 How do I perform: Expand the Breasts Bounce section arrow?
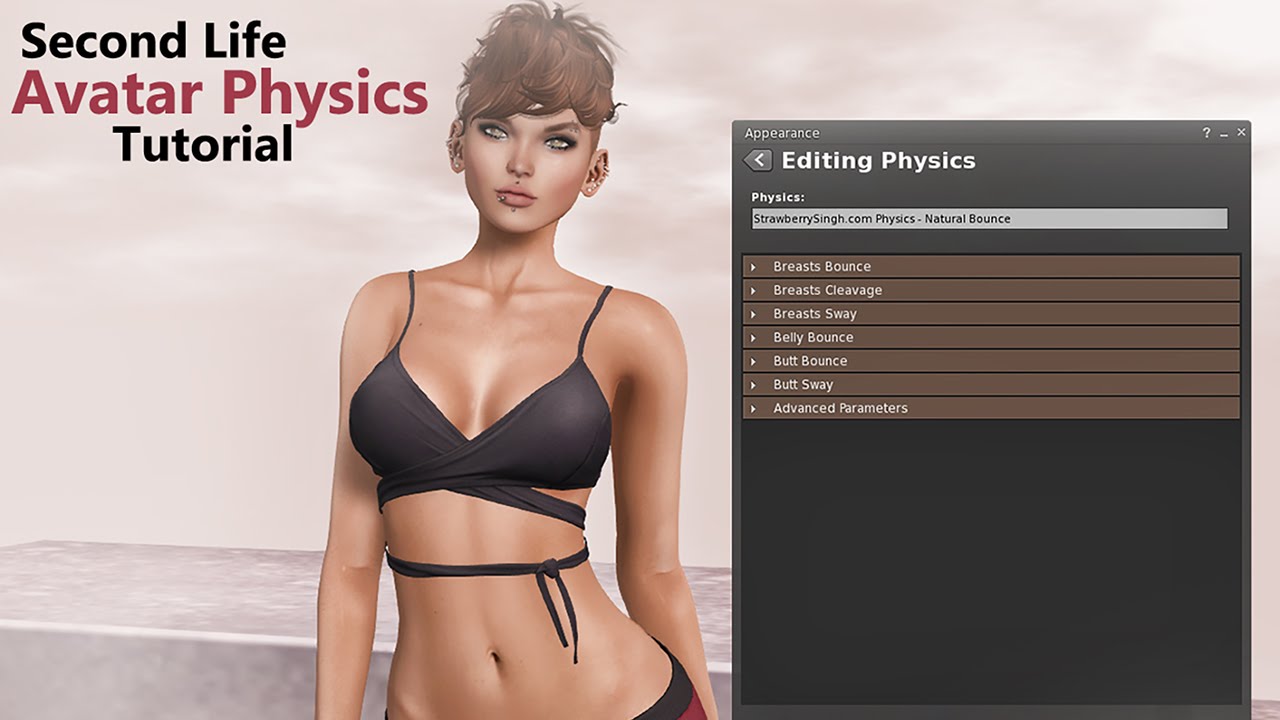753,267
